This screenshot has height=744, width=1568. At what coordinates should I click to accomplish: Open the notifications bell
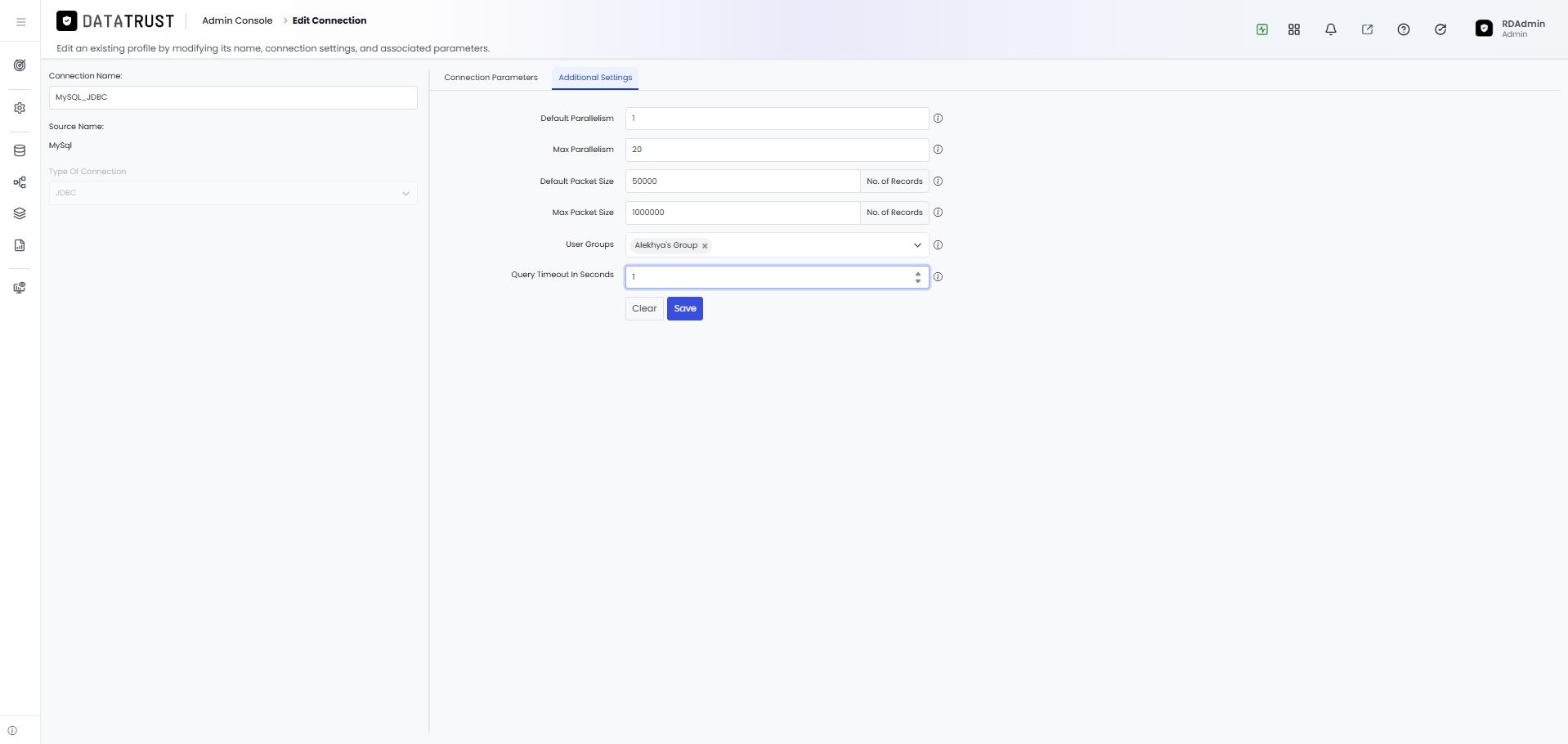pyautogui.click(x=1331, y=29)
